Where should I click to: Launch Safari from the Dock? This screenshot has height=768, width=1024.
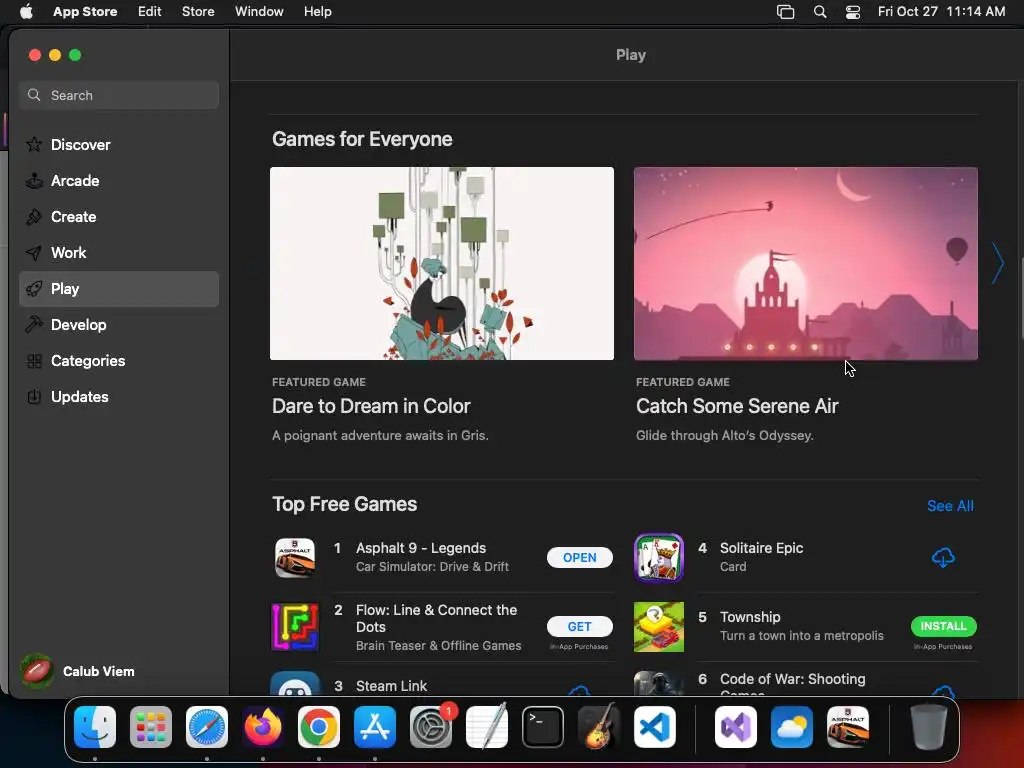pyautogui.click(x=207, y=727)
